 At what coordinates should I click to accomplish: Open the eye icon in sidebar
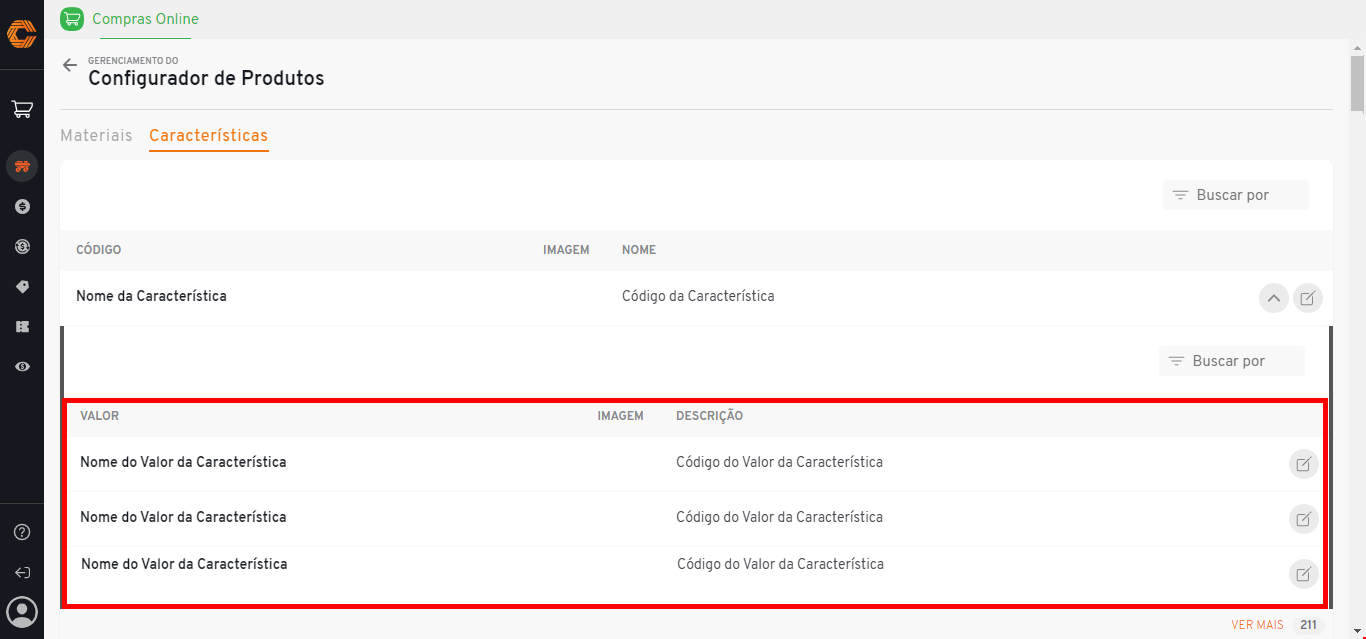click(22, 367)
